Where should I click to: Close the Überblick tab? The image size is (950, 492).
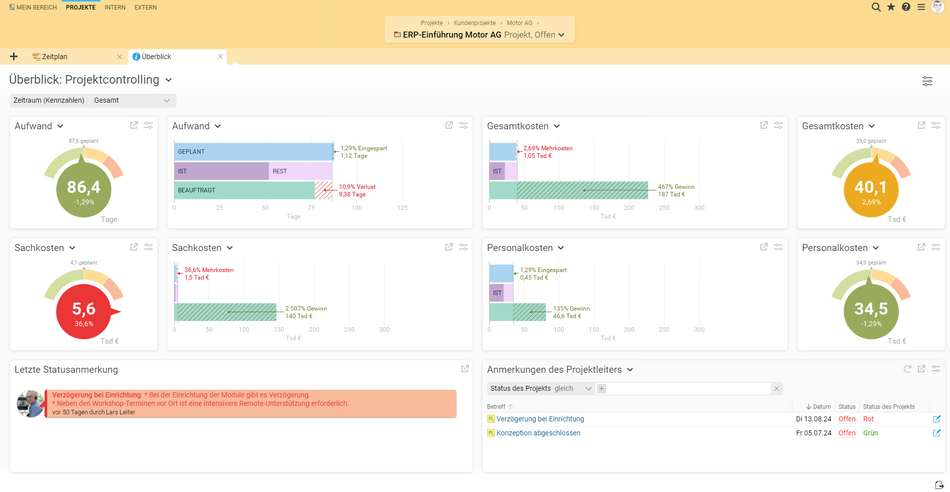pyautogui.click(x=220, y=57)
